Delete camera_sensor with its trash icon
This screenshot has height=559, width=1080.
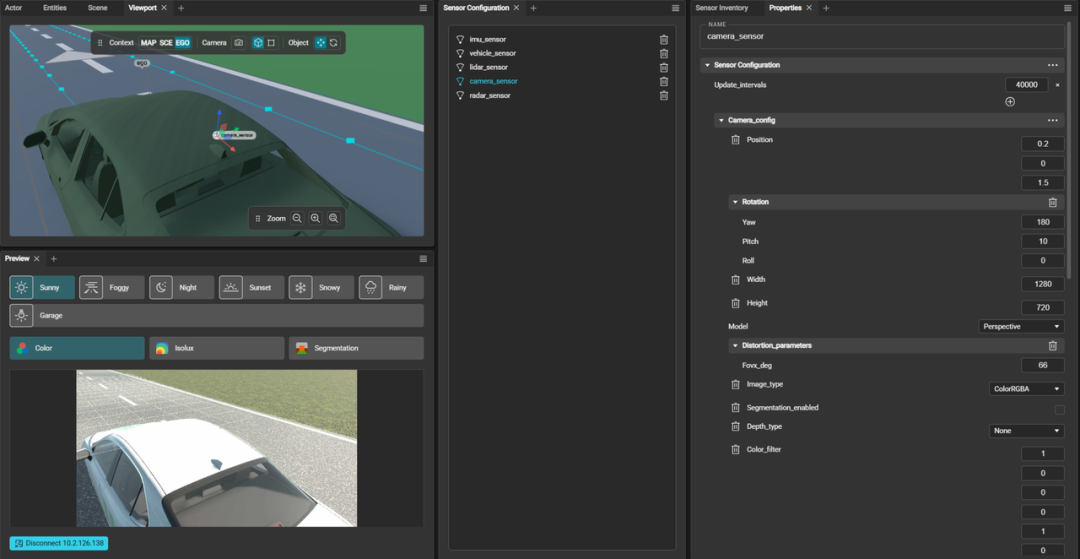click(664, 81)
